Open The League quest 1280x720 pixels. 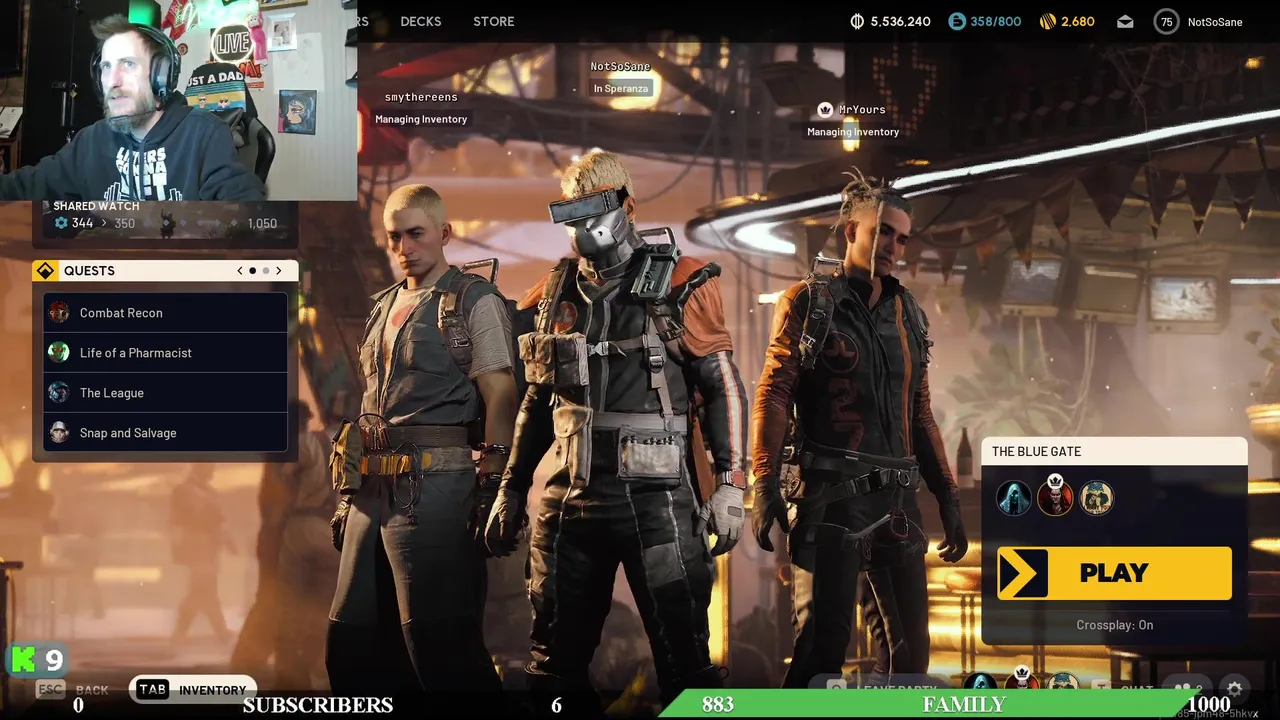(166, 393)
